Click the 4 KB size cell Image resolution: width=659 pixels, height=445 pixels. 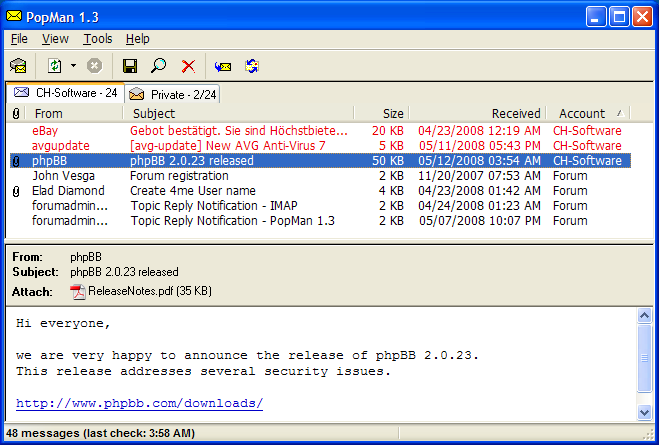click(x=391, y=191)
